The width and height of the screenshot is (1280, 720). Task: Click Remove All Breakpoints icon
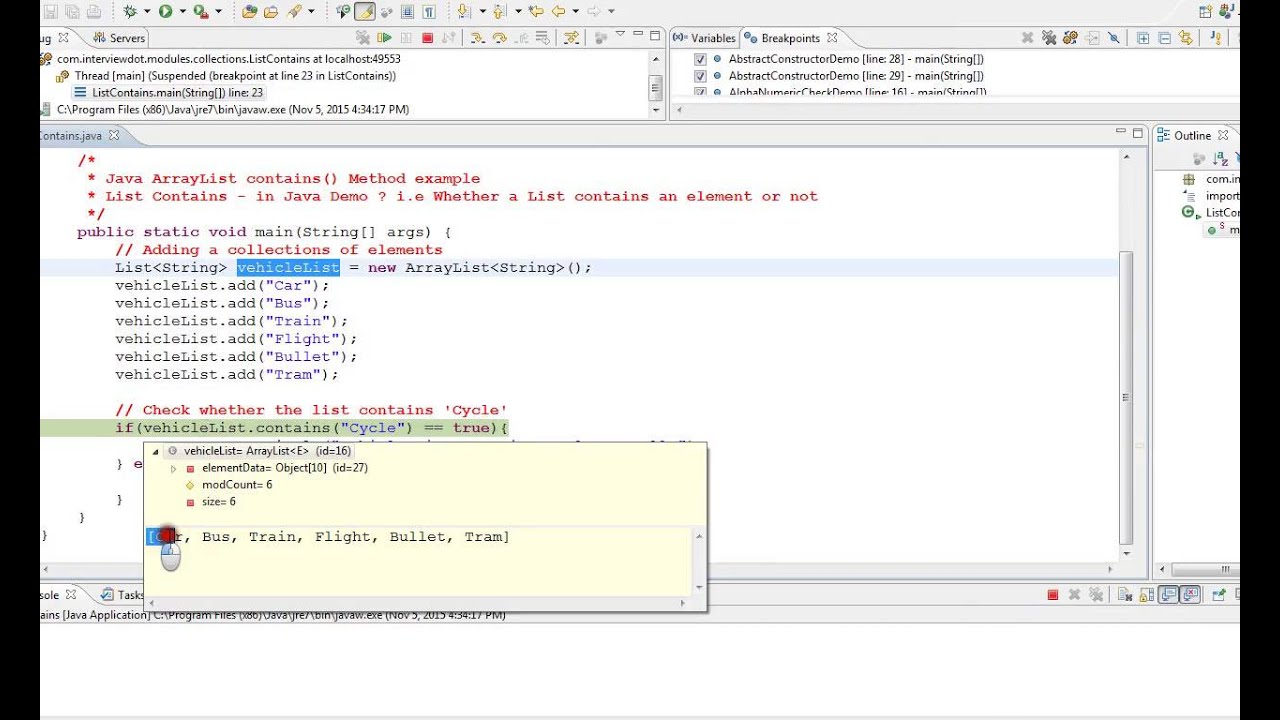pyautogui.click(x=1049, y=38)
